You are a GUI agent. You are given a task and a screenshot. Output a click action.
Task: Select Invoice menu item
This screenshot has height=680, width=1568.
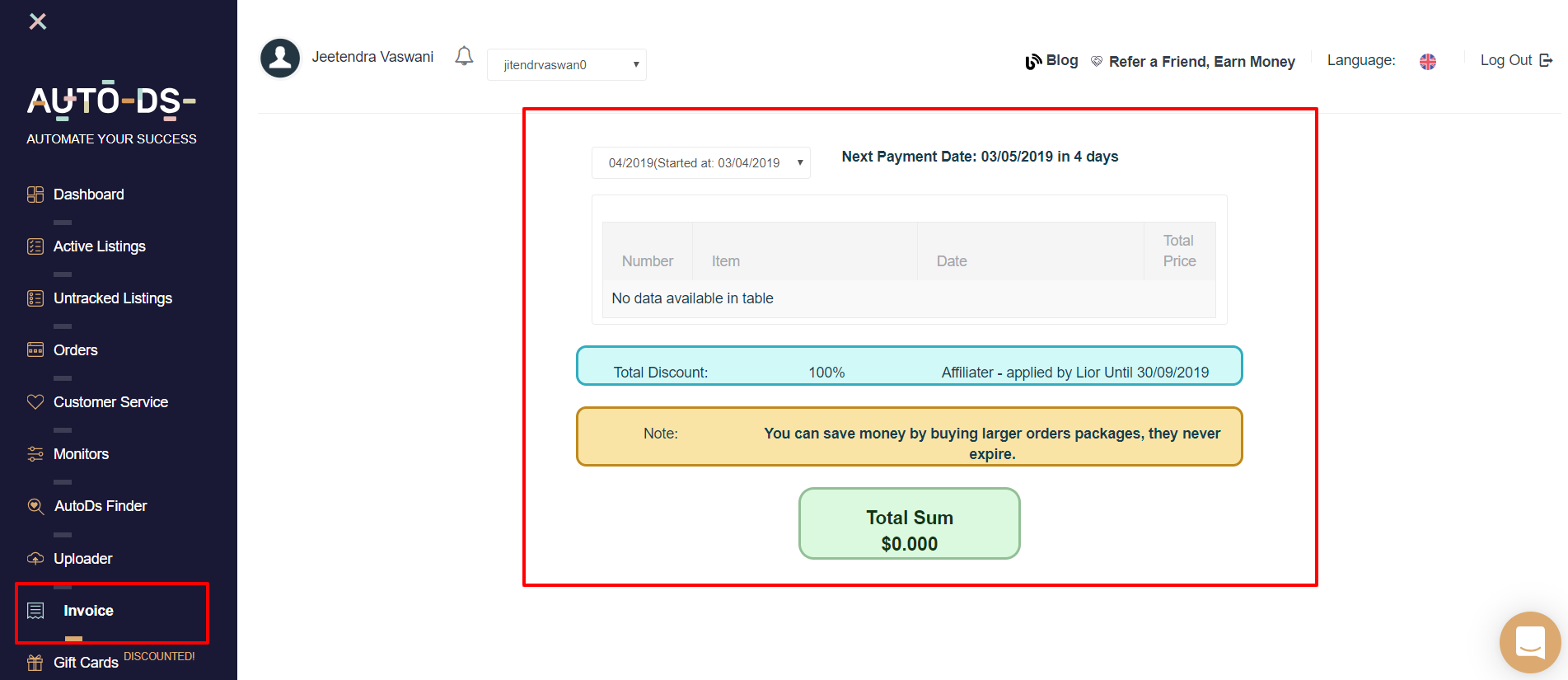(88, 611)
